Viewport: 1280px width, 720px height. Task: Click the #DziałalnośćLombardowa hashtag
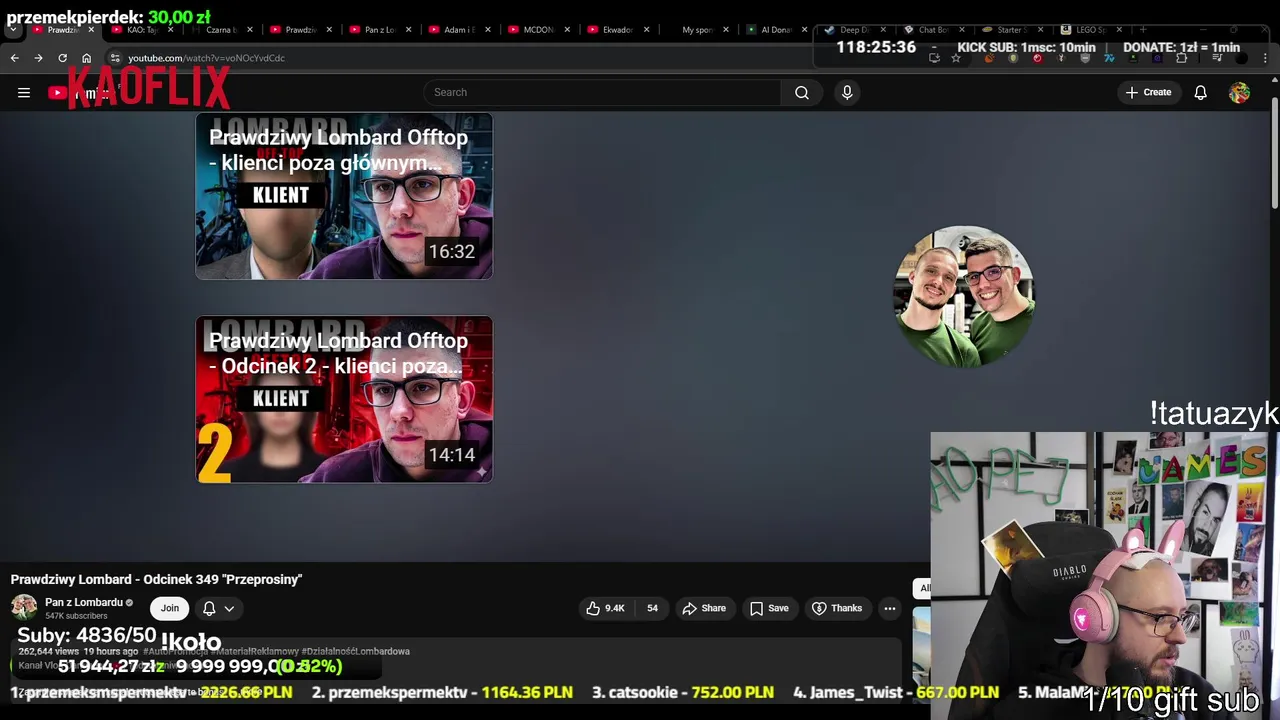click(x=357, y=651)
